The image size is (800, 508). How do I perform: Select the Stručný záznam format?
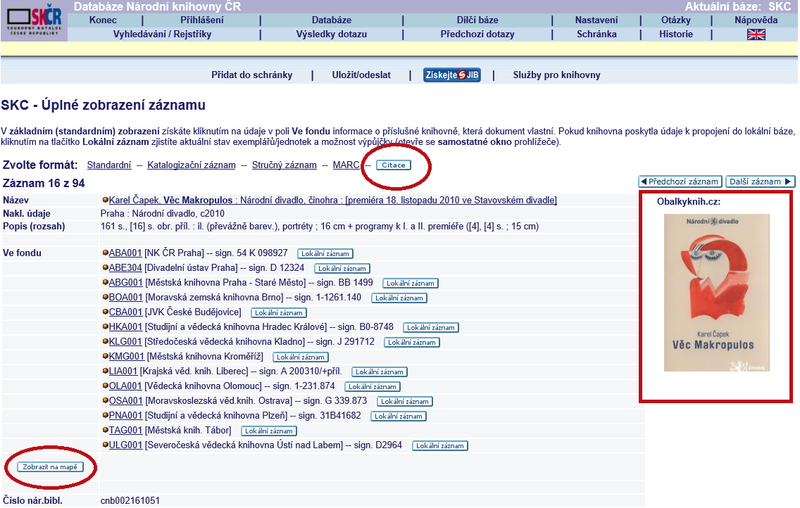(284, 165)
